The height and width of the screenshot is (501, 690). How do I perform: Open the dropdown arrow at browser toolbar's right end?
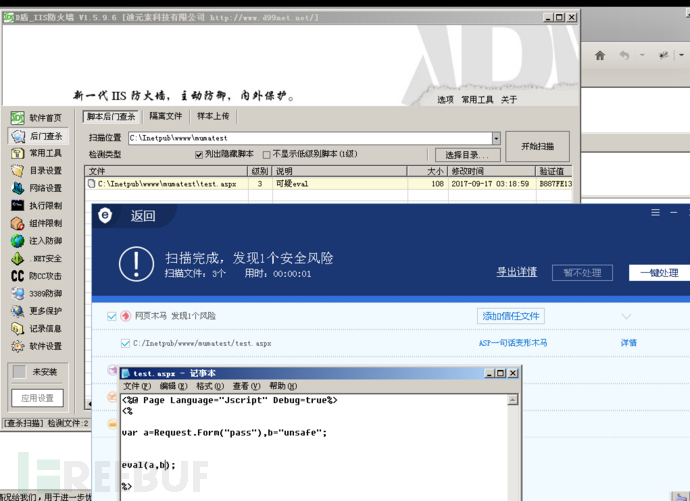point(681,55)
